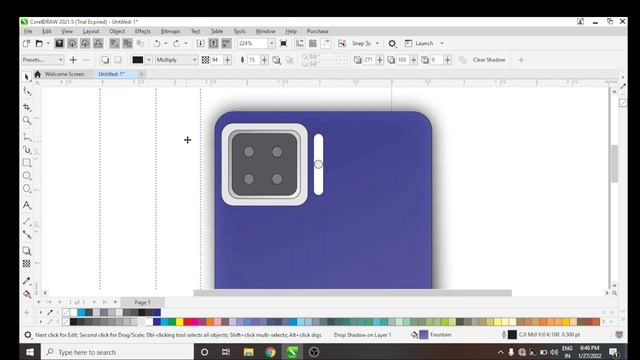Select the Page 1 tab
This screenshot has height=360, width=640.
click(142, 302)
